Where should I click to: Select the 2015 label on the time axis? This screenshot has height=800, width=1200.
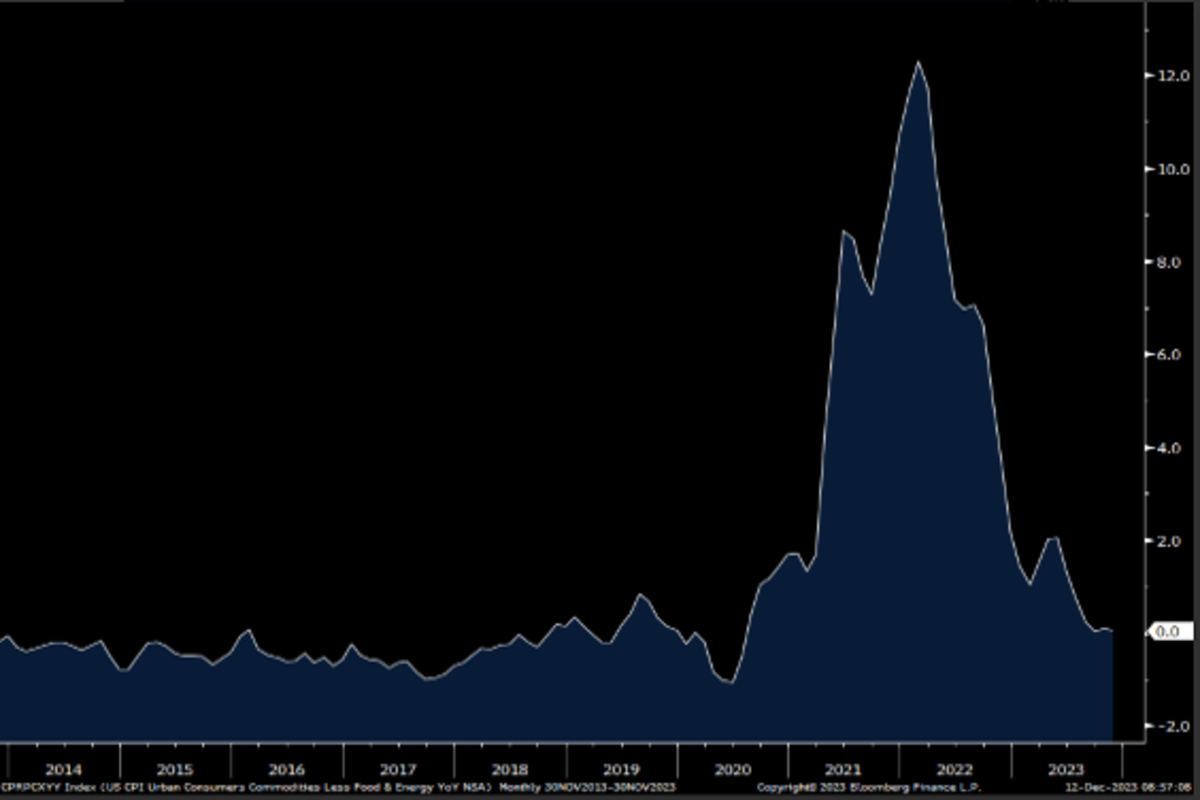pyautogui.click(x=175, y=769)
